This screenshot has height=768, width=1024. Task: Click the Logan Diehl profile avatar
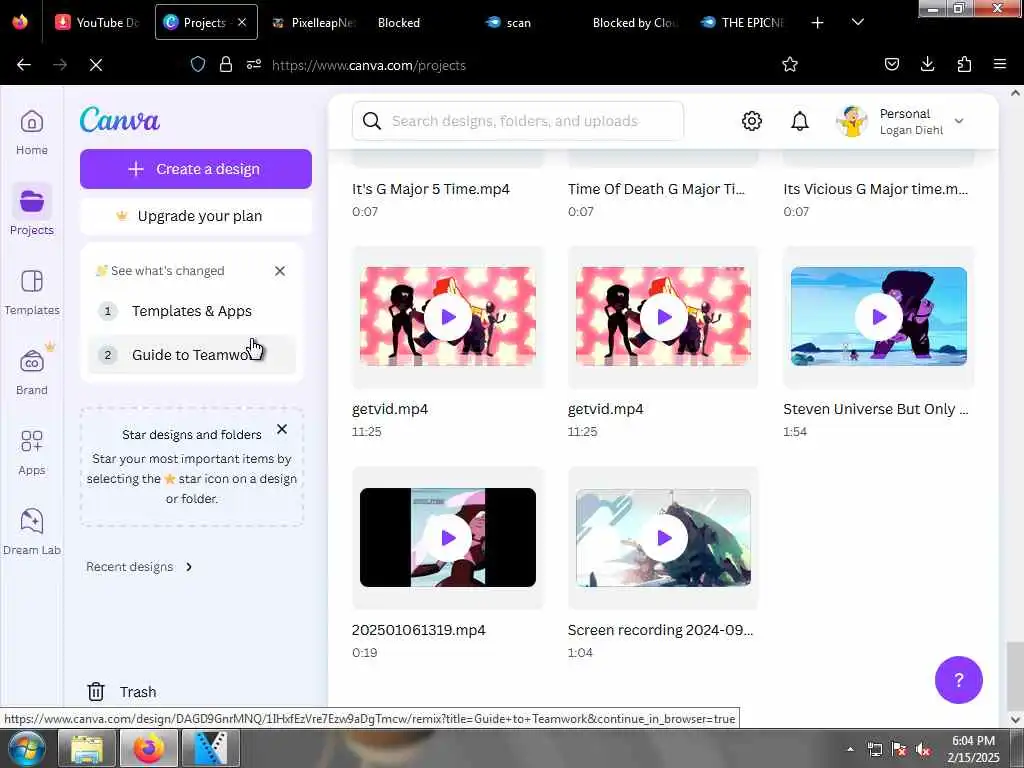click(x=852, y=121)
